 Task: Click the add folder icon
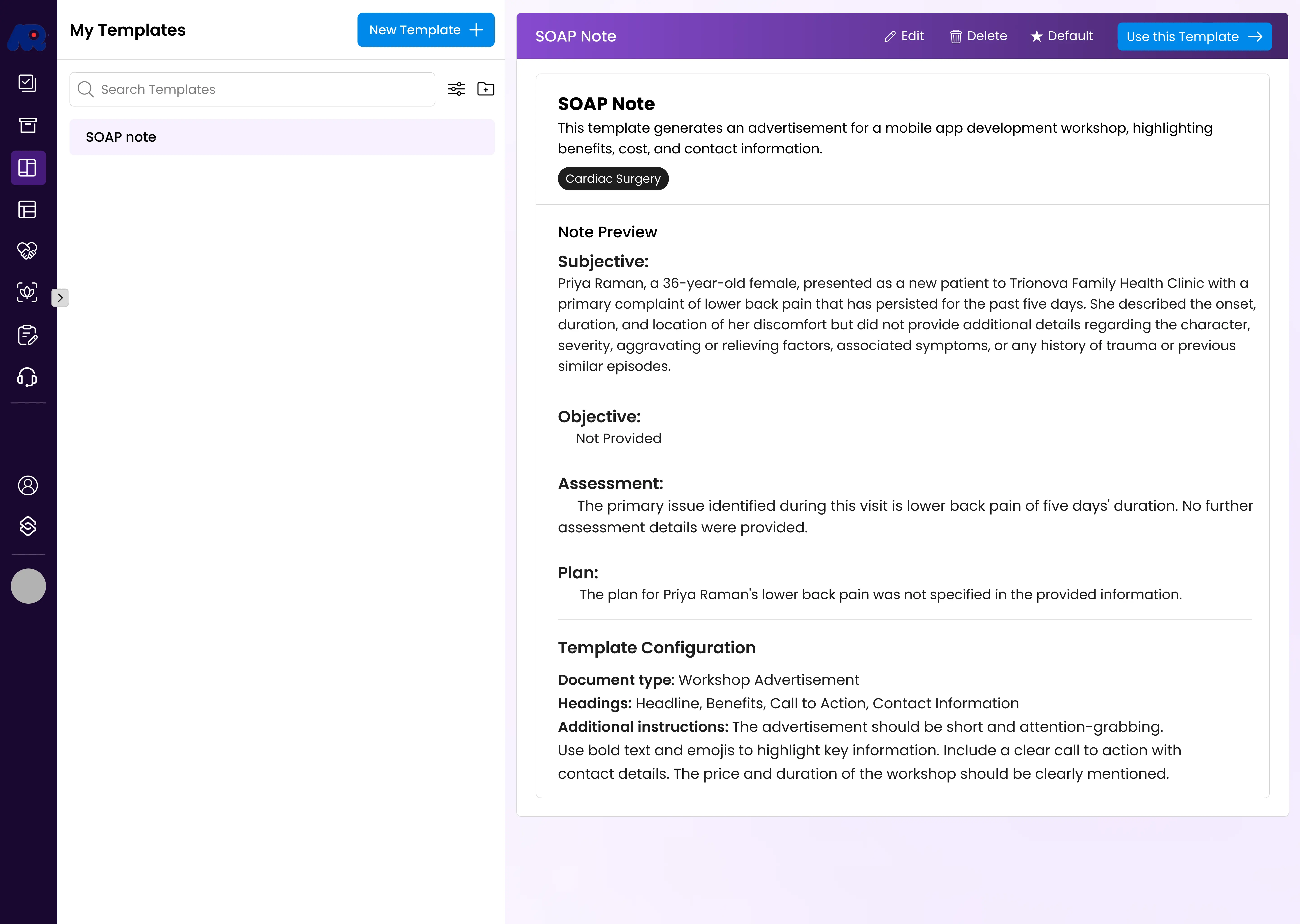(x=485, y=89)
